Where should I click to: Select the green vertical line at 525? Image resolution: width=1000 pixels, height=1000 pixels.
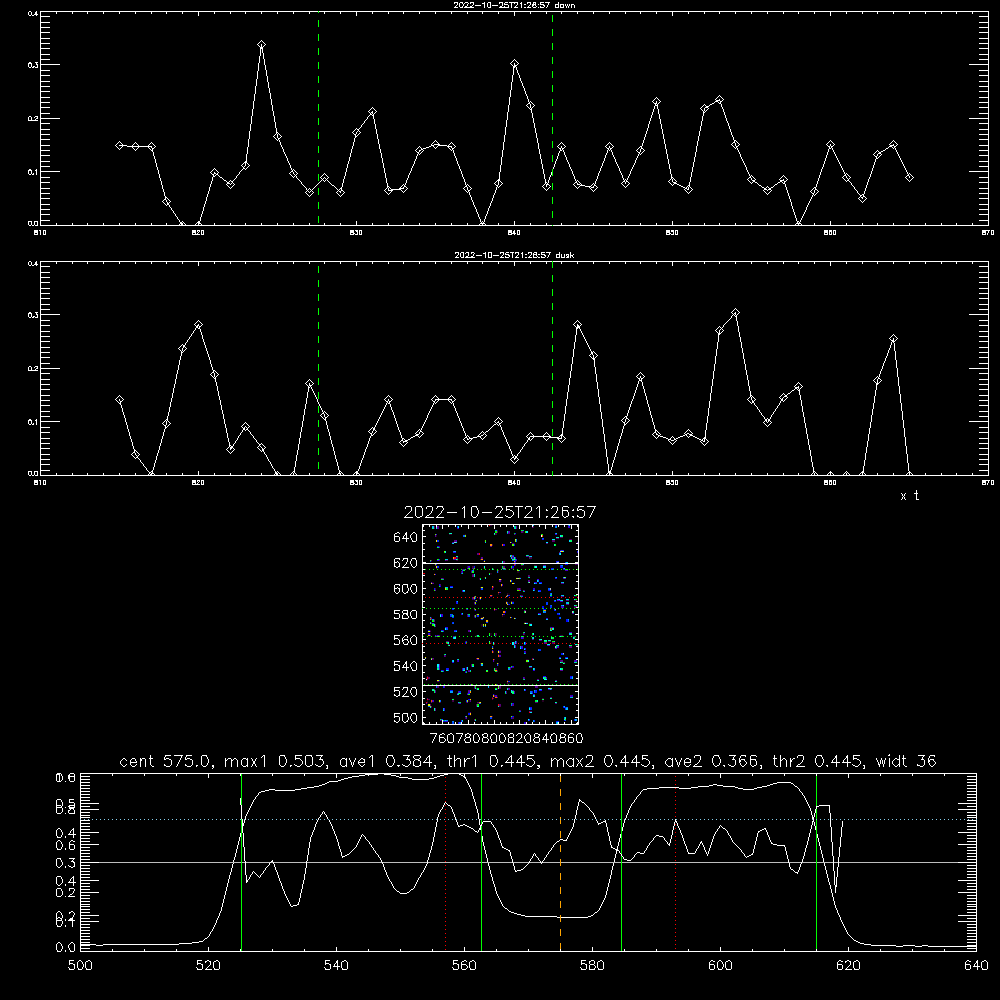pos(241,862)
